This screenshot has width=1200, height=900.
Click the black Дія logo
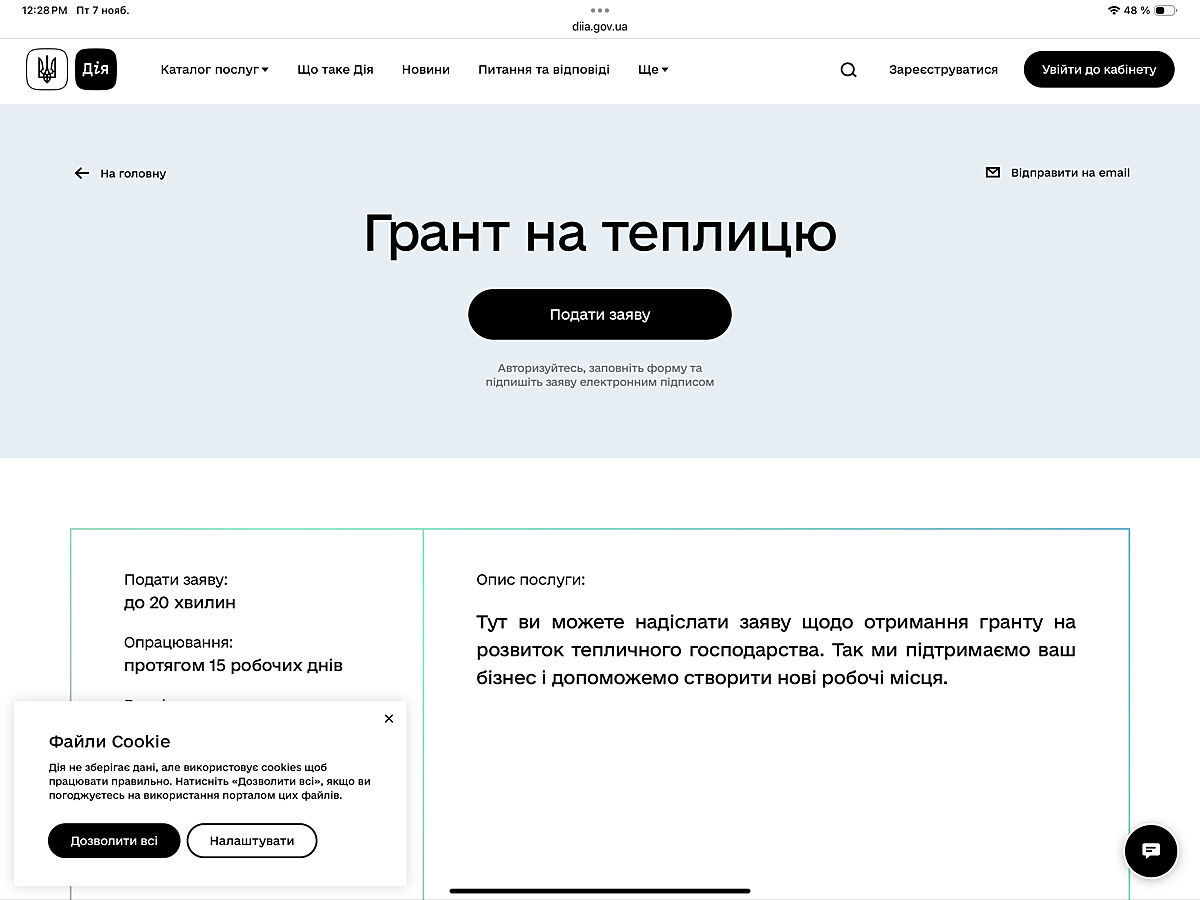click(96, 70)
